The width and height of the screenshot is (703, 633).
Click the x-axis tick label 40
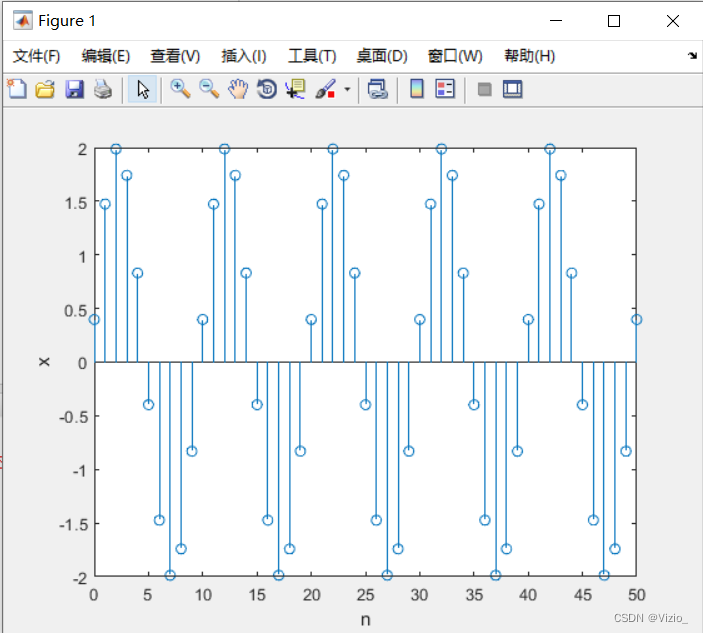(x=528, y=595)
